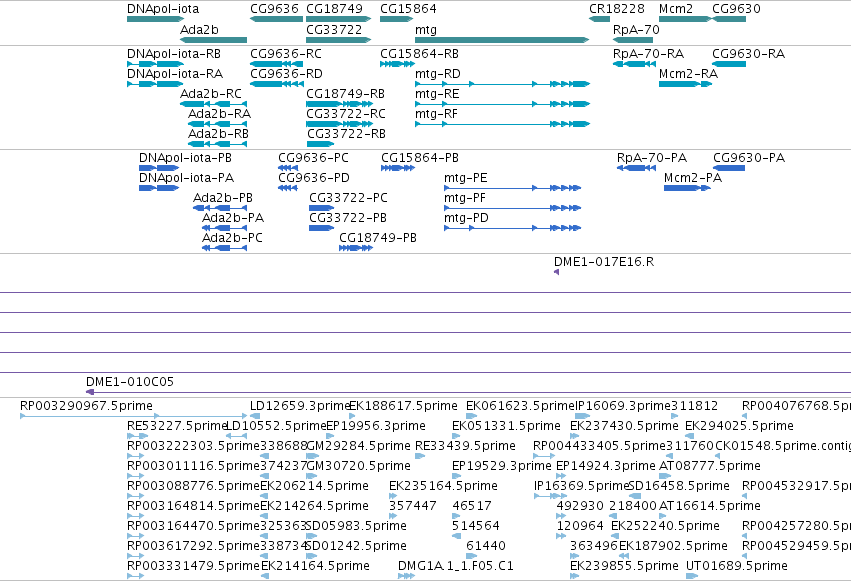This screenshot has height=581, width=851.
Task: Click the CG9630 gene label
Action: [x=736, y=9]
